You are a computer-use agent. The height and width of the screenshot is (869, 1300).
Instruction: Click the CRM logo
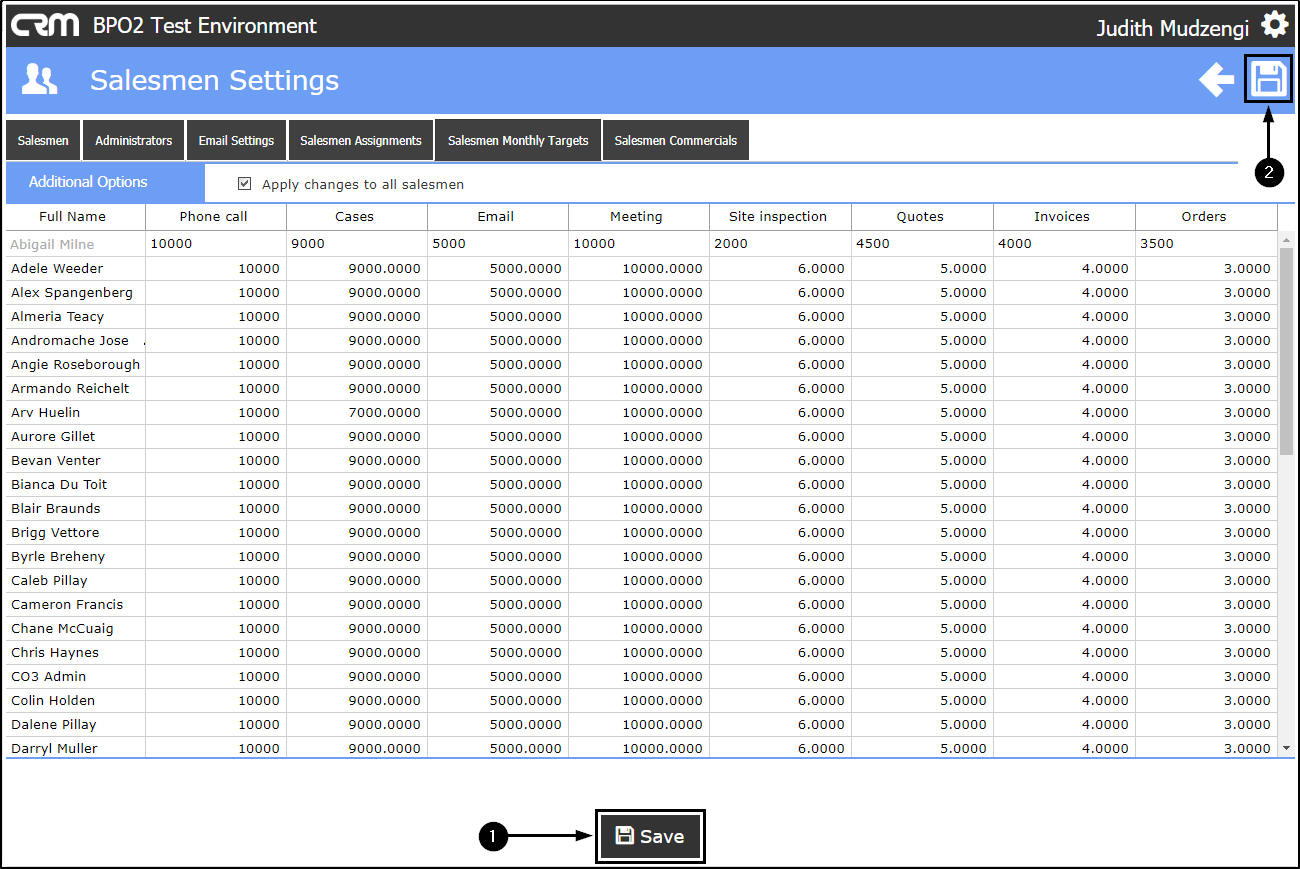coord(45,25)
